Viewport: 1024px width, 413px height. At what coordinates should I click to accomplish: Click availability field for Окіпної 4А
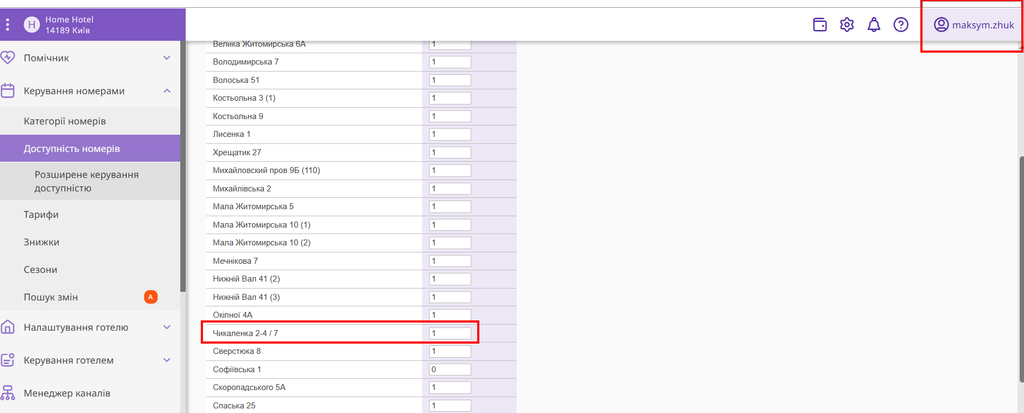click(450, 315)
